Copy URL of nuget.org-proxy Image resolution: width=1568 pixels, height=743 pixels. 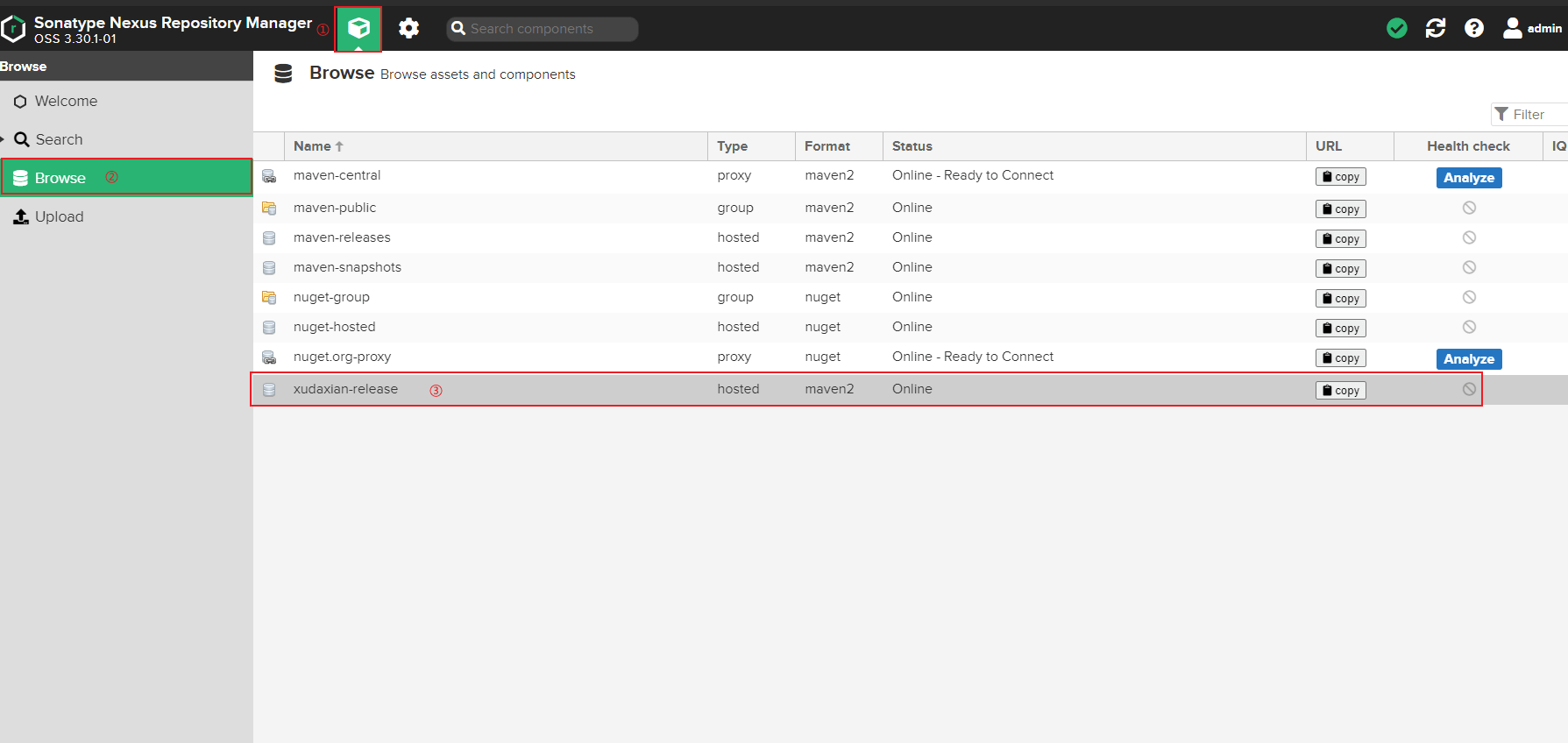1340,358
